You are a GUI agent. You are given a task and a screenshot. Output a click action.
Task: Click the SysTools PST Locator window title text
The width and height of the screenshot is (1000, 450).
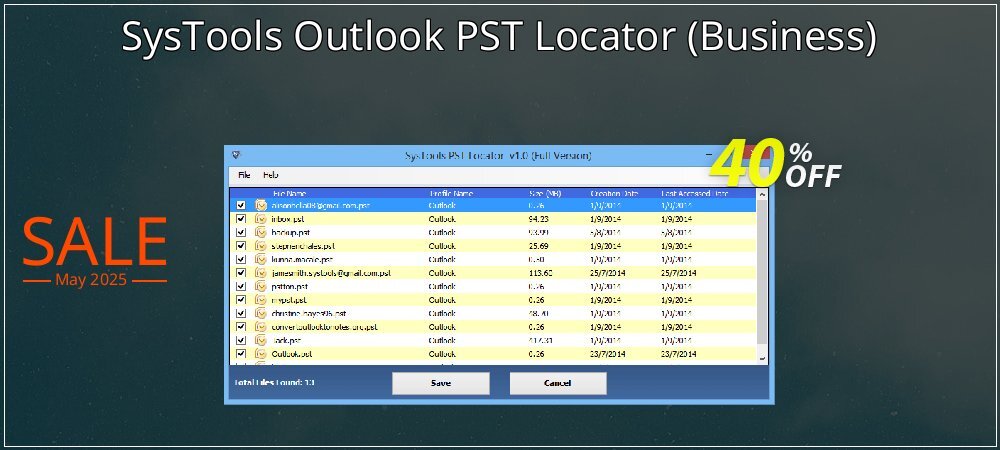(498, 156)
